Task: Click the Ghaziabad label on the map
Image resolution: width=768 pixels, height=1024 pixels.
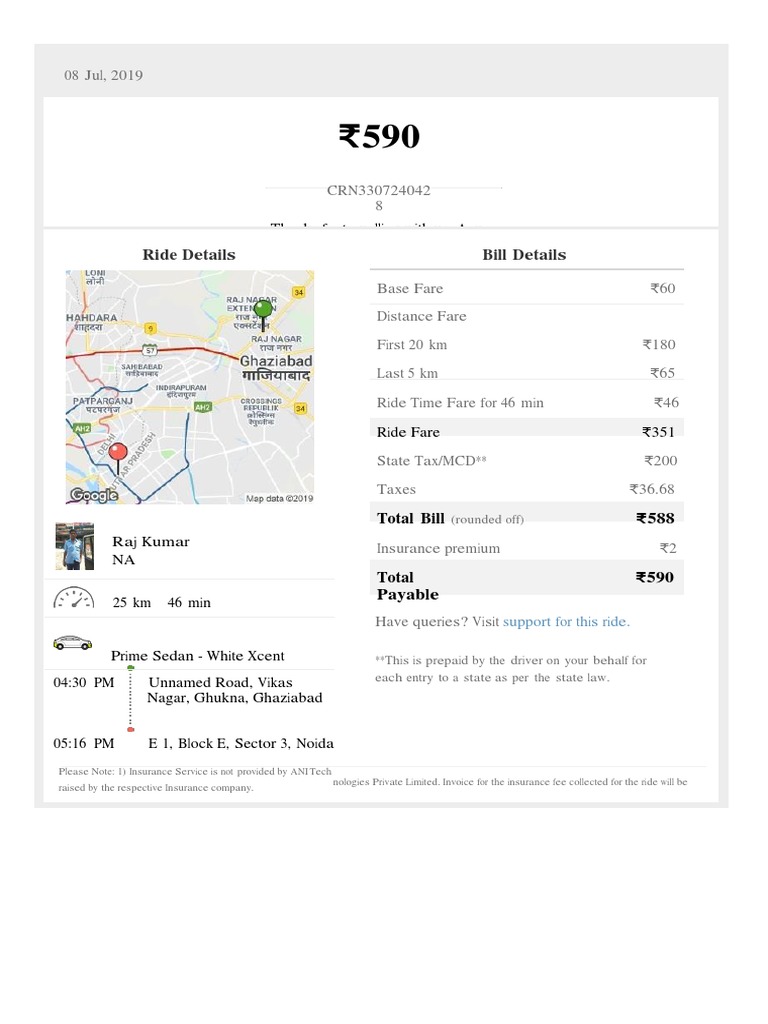Action: (x=276, y=361)
